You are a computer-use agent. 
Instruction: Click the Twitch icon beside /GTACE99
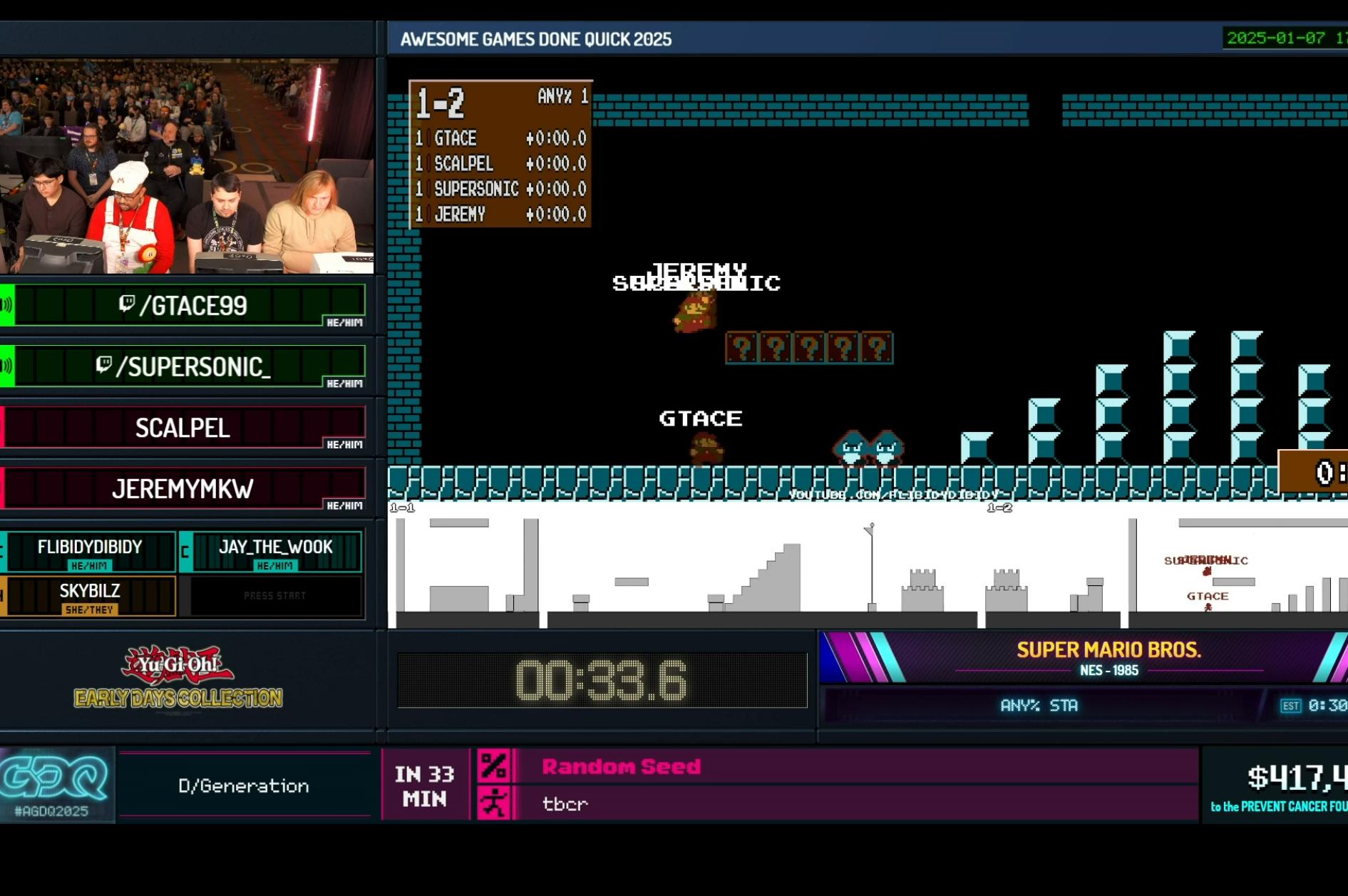127,304
